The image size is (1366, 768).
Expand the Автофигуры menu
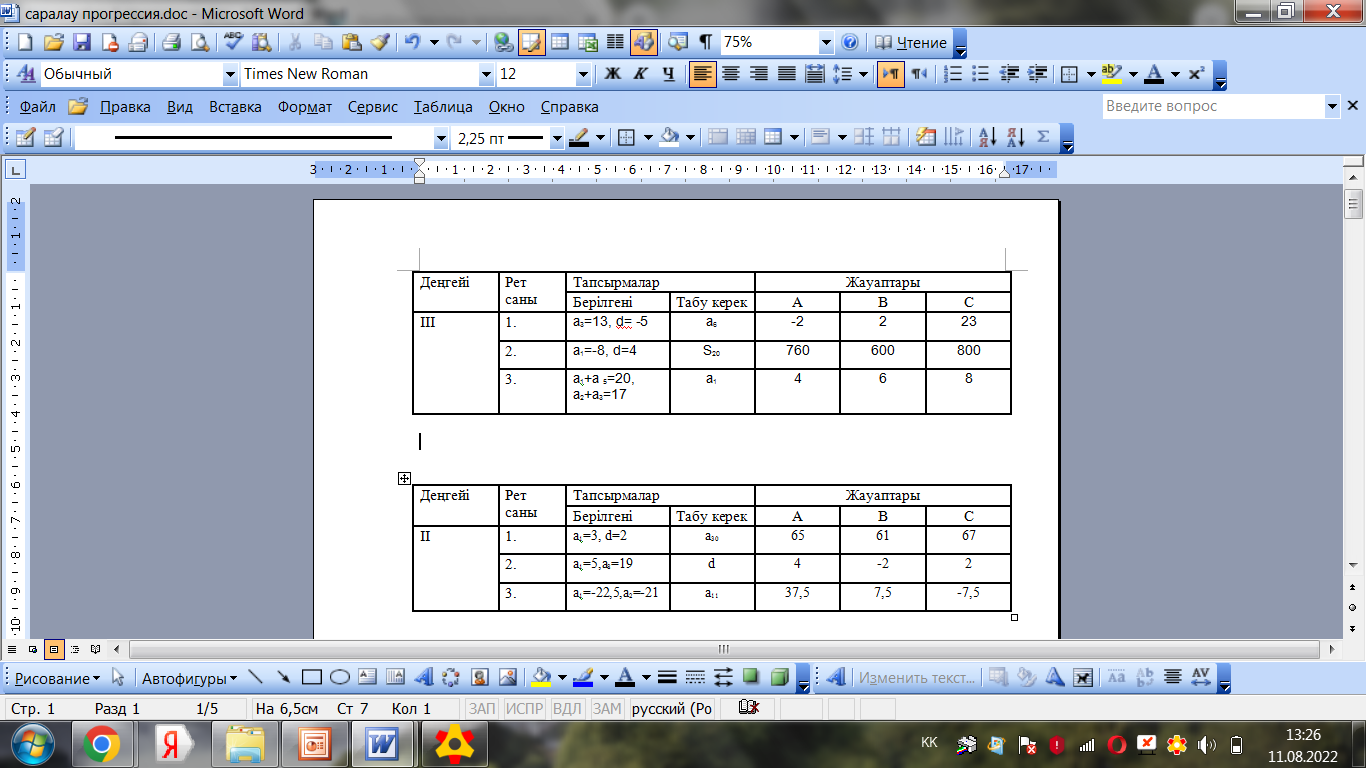click(189, 678)
